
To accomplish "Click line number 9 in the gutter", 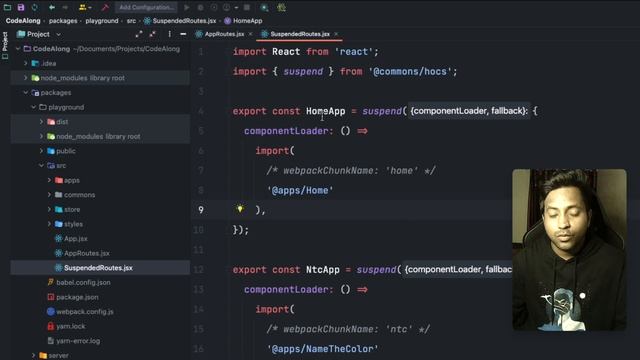I will [201, 210].
